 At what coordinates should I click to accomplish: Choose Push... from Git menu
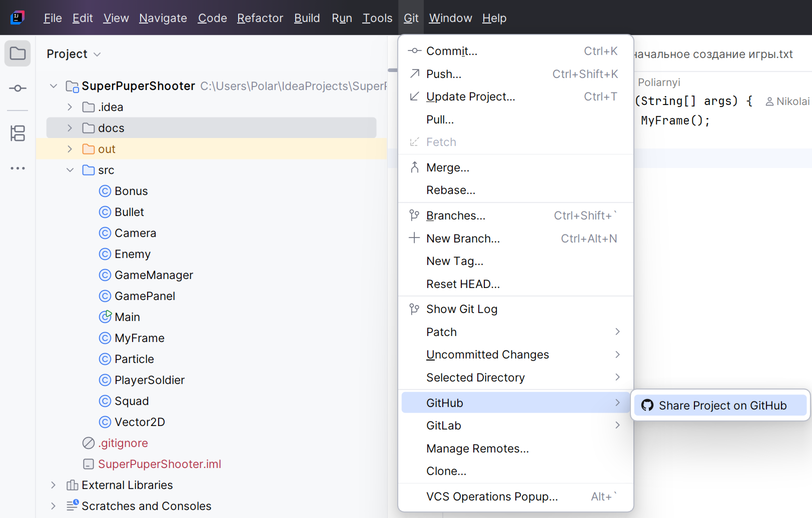516,74
